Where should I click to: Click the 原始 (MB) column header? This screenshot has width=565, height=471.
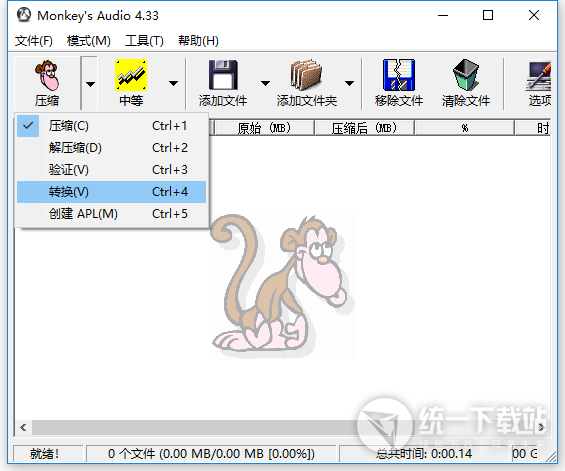click(x=264, y=128)
